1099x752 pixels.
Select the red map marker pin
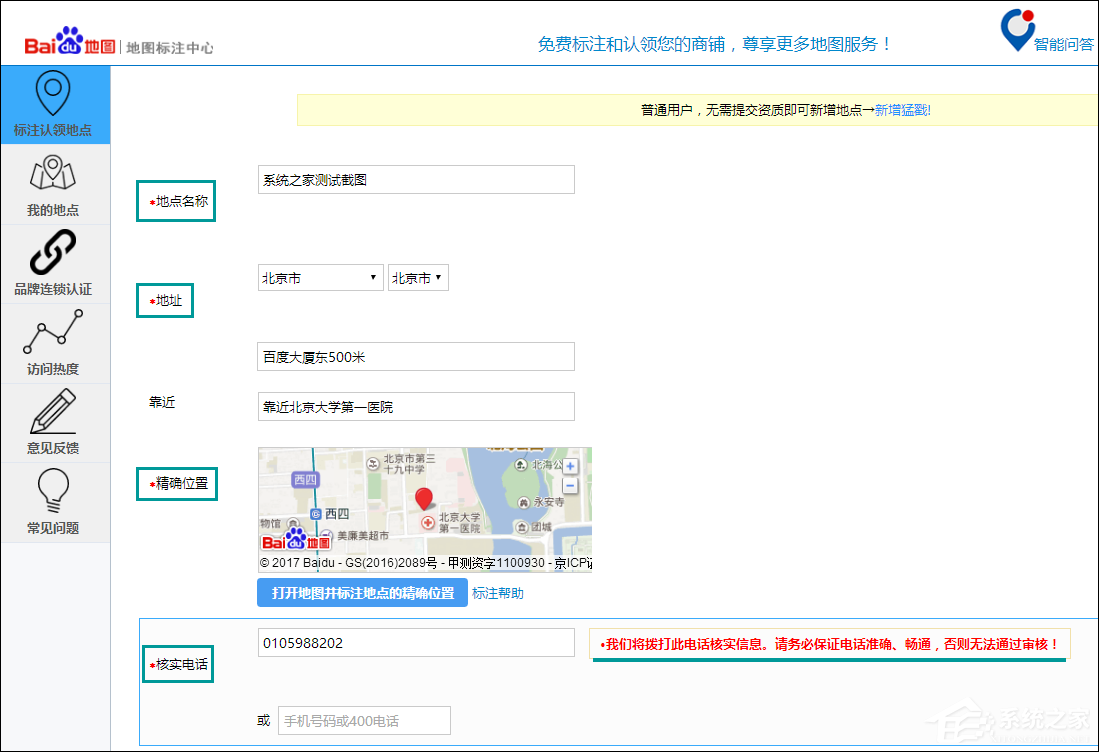(x=425, y=497)
